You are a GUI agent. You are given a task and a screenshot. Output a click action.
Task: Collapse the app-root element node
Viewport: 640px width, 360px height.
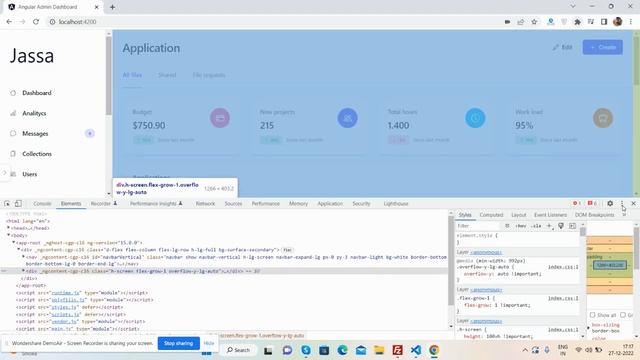(13, 242)
